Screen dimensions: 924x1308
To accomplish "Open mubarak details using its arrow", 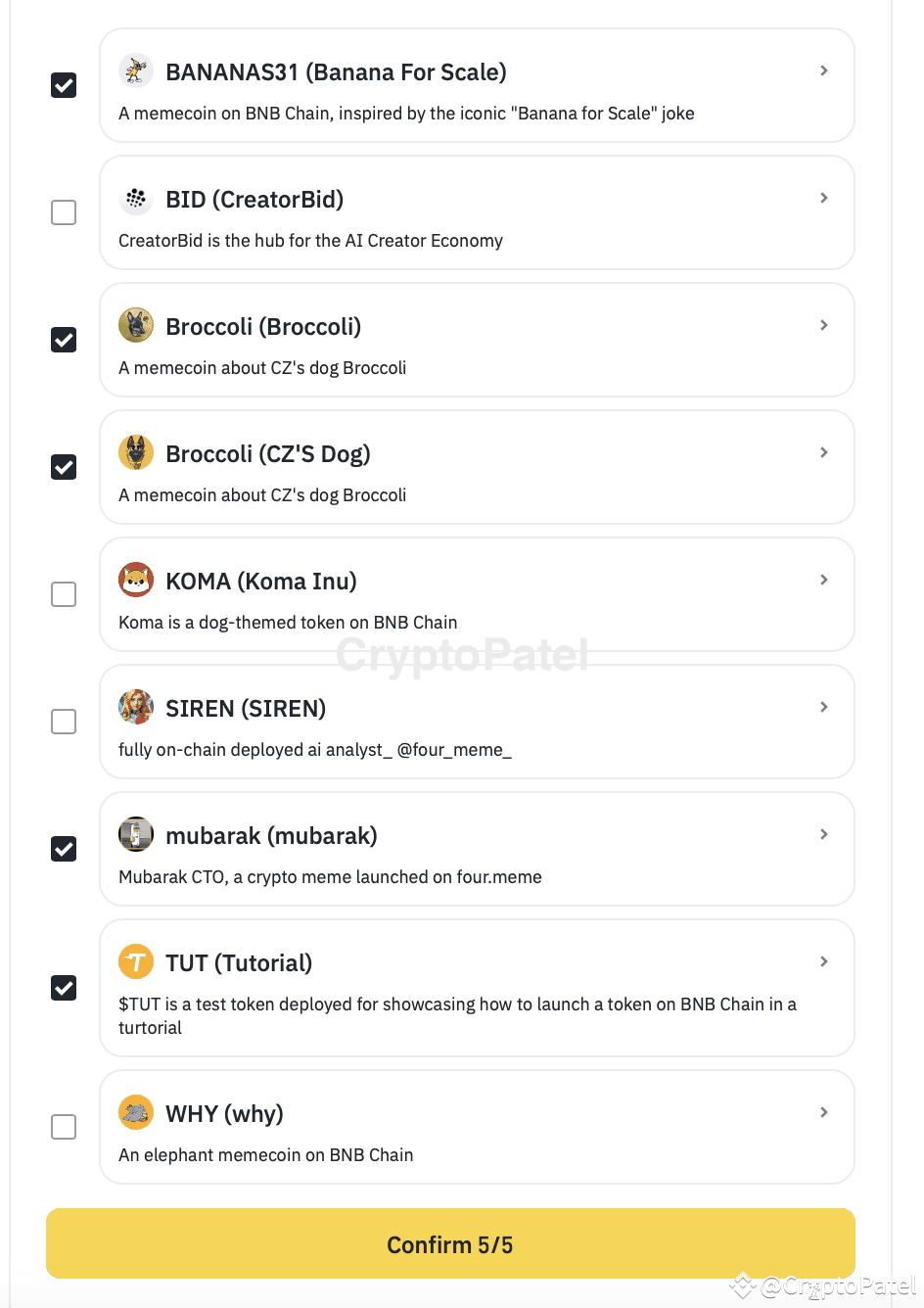I will (823, 834).
